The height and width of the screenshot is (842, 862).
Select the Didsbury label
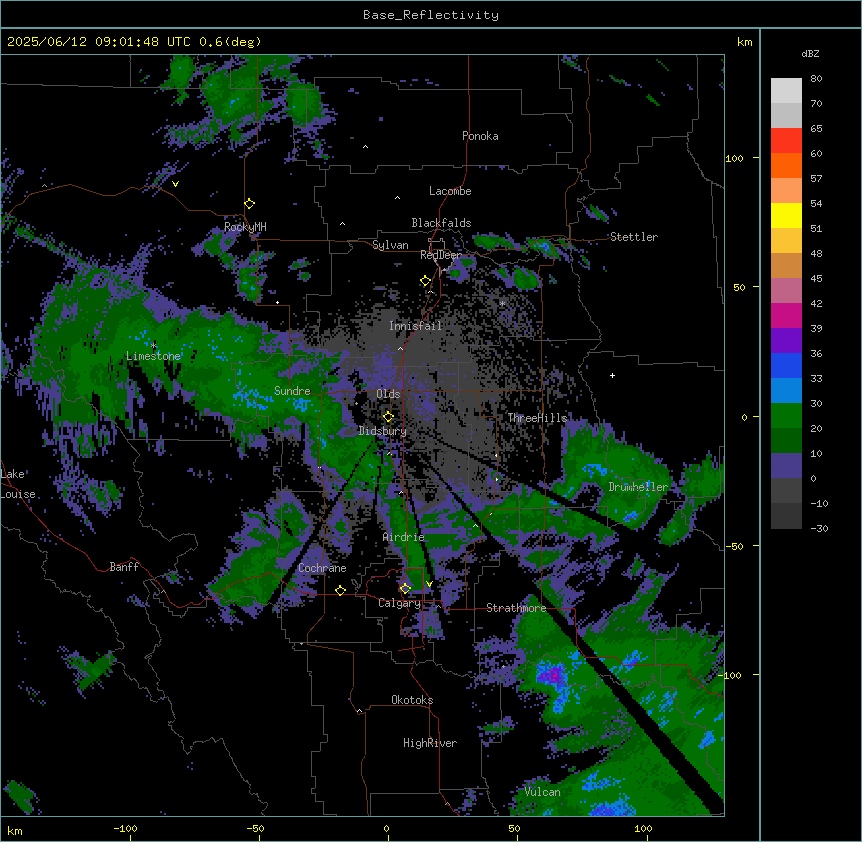tap(383, 431)
